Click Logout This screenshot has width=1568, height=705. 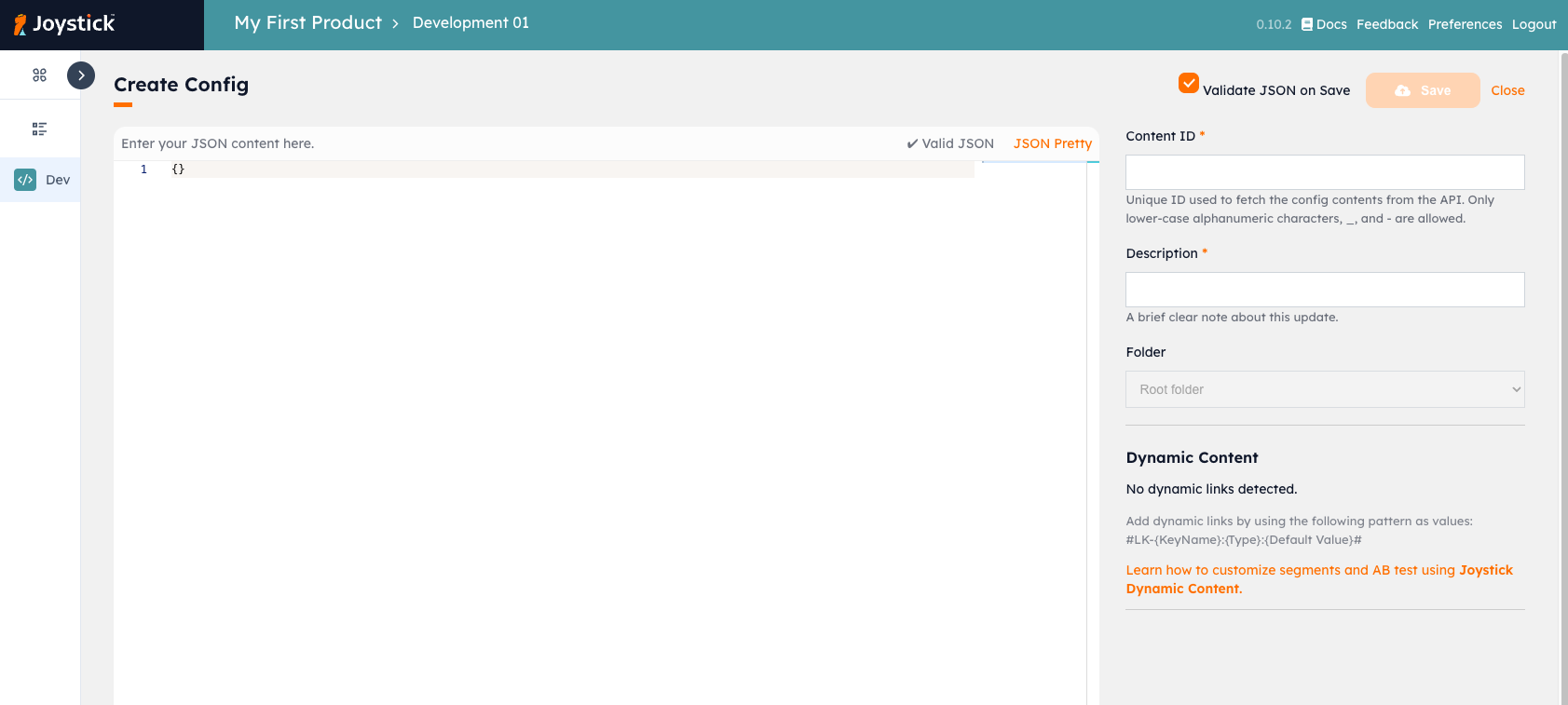click(1534, 24)
